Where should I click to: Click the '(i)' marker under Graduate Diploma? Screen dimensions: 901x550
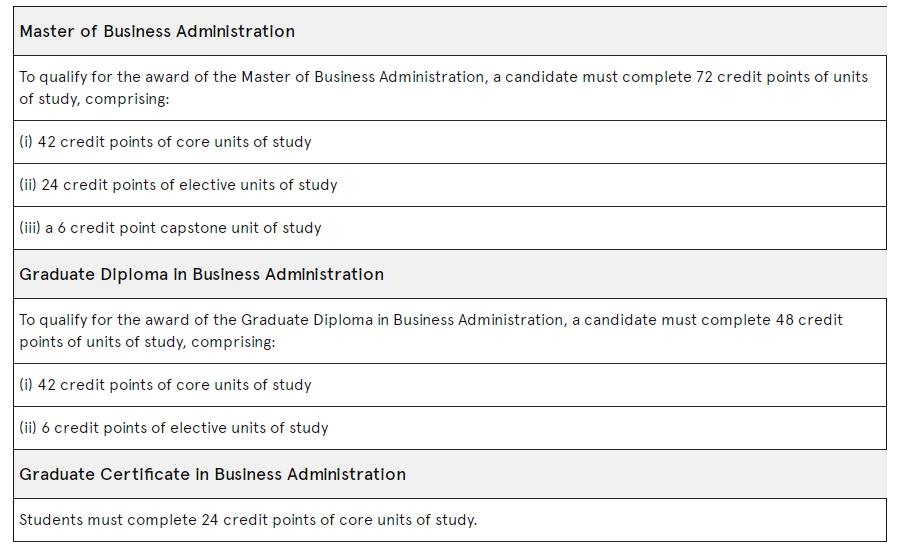(x=26, y=385)
